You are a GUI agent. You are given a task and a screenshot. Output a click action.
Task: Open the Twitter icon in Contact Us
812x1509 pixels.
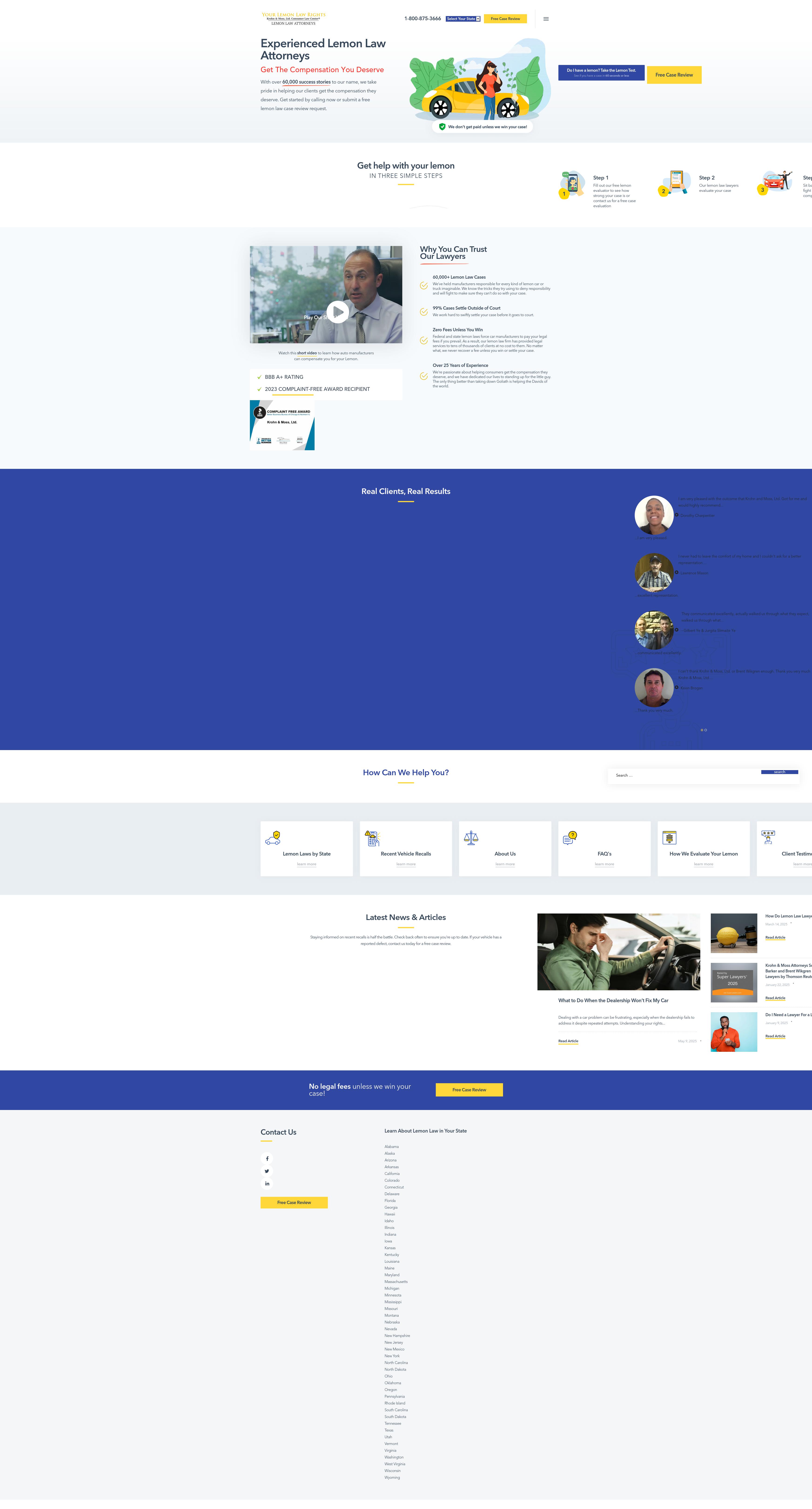267,1171
